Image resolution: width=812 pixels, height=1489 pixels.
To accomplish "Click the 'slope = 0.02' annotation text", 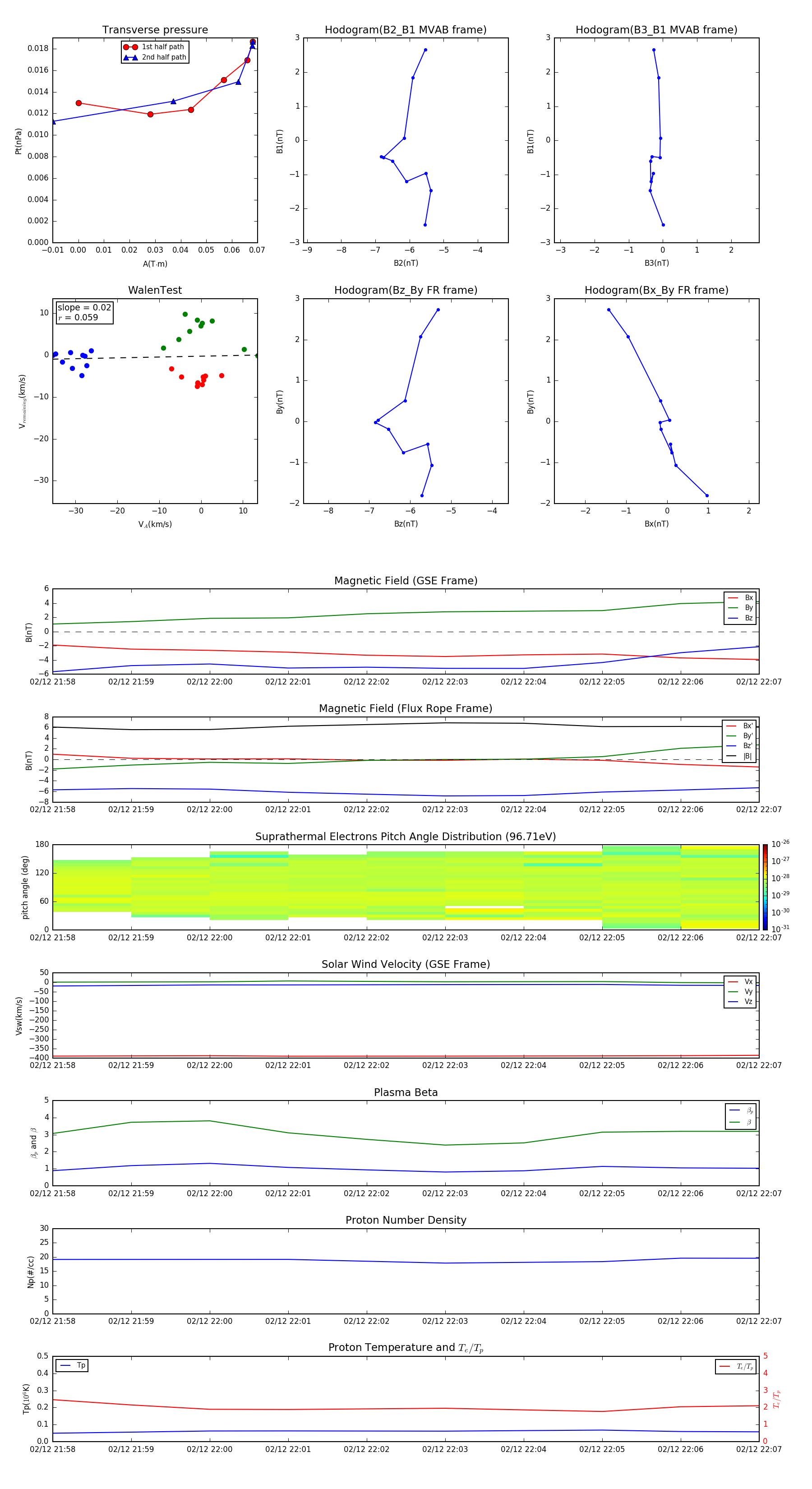I will coord(84,308).
